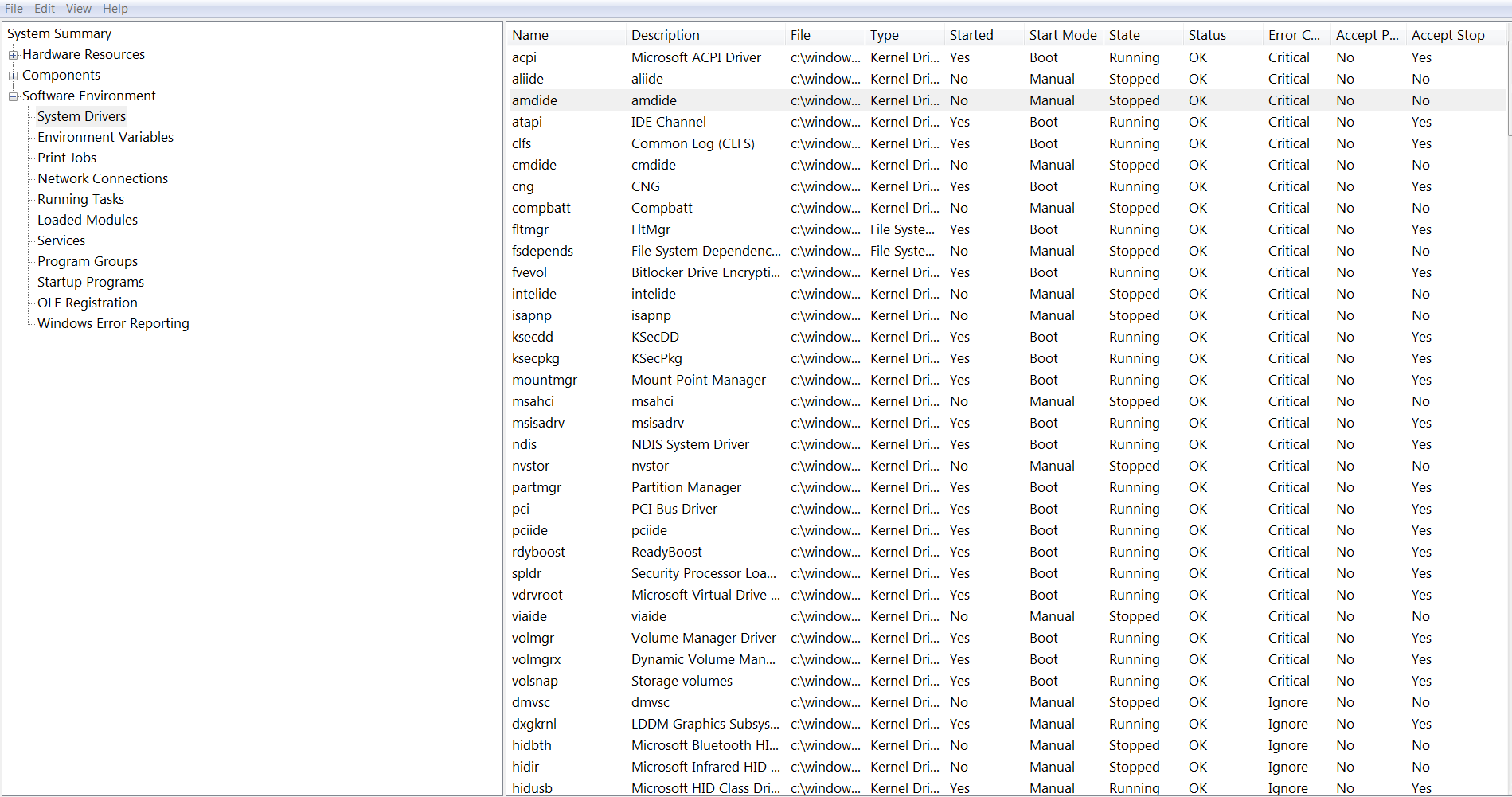Select System Drivers in the tree
The width and height of the screenshot is (1512, 797).
click(81, 116)
